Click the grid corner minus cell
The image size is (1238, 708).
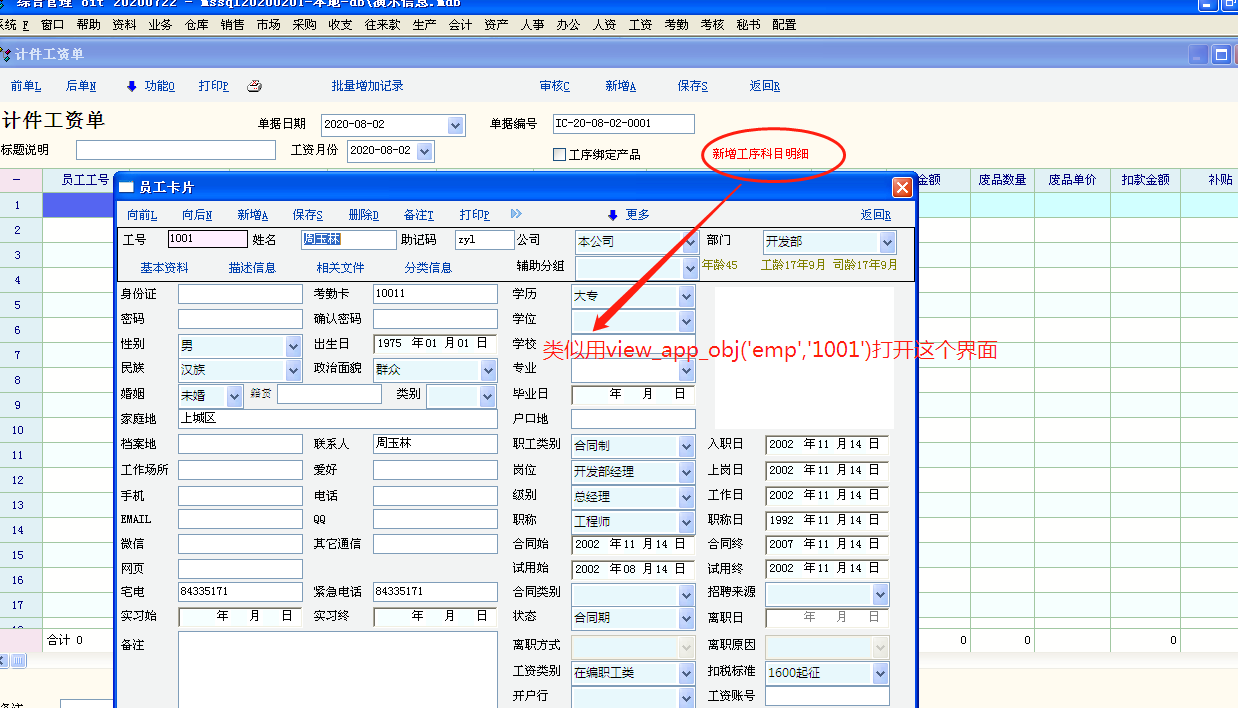tap(17, 180)
